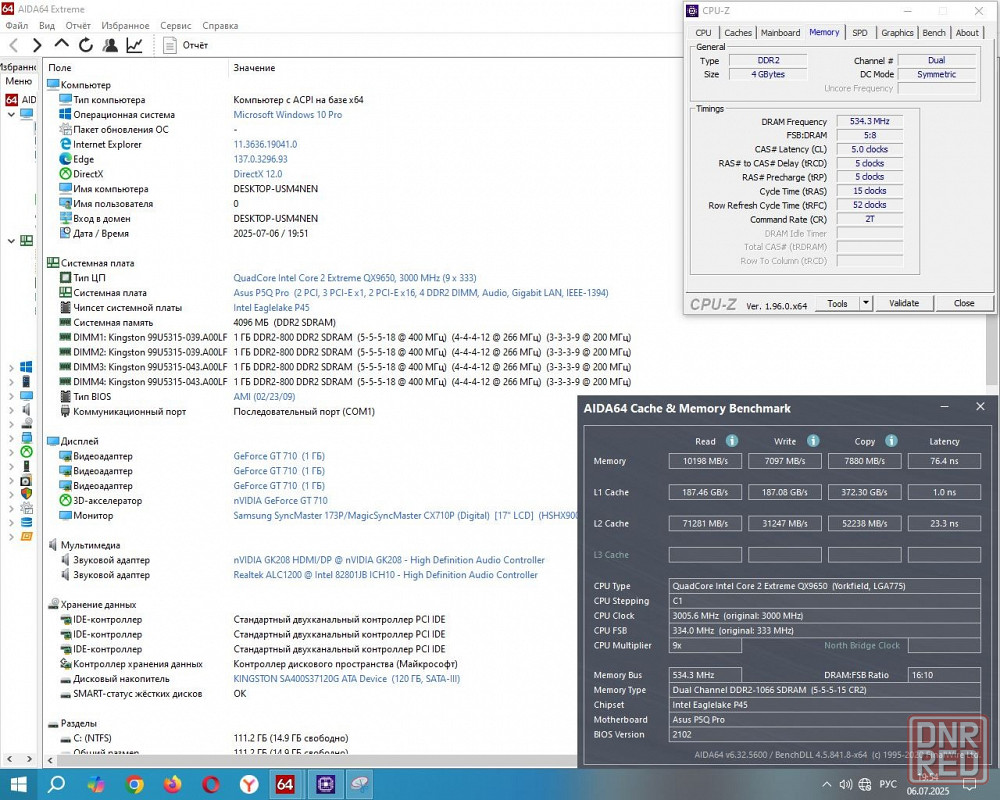
Task: Click the Tools button in CPU-Z
Action: pos(837,304)
